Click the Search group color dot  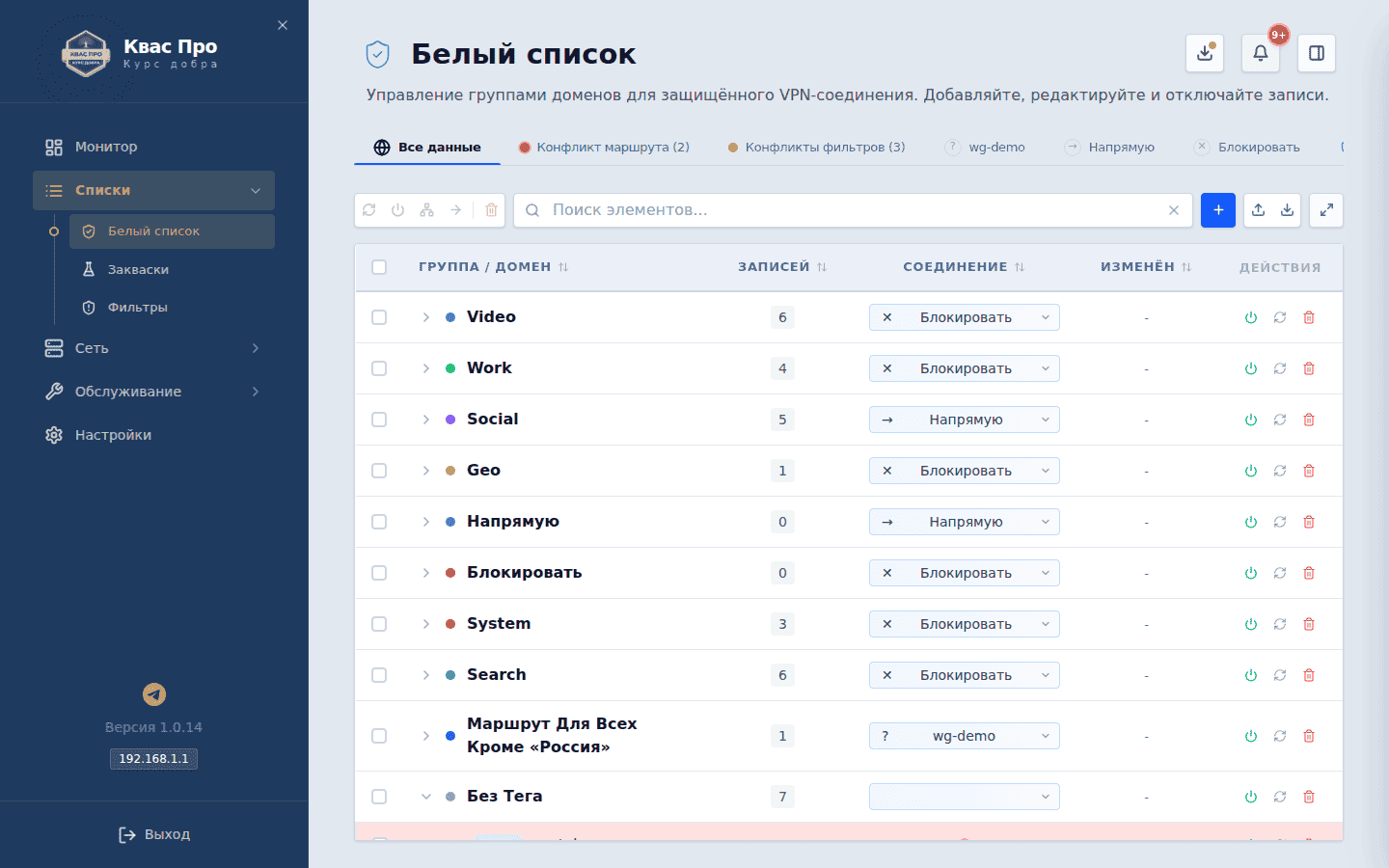click(x=450, y=675)
